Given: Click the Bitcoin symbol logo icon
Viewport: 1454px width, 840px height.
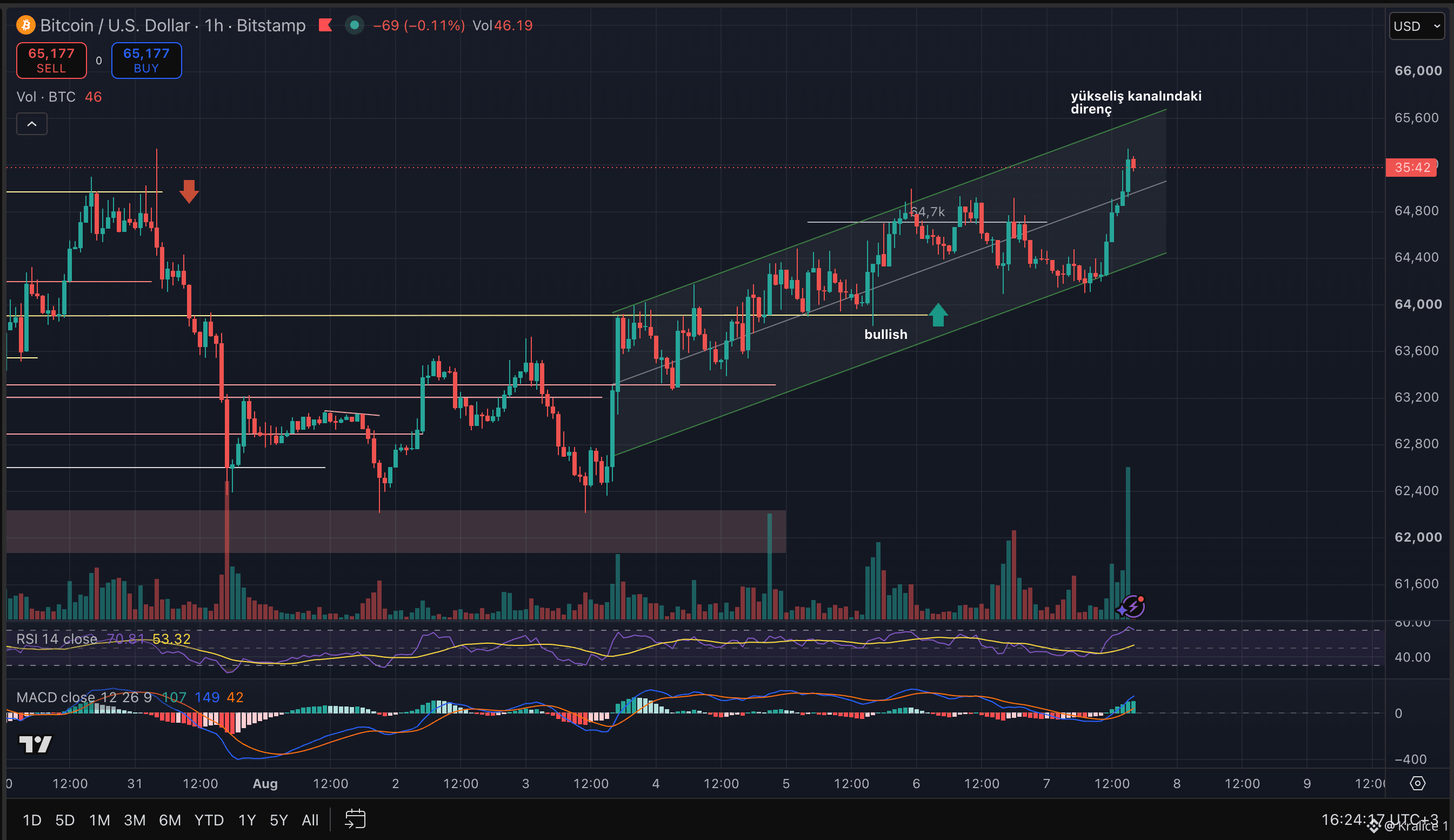Looking at the screenshot, I should 25,25.
